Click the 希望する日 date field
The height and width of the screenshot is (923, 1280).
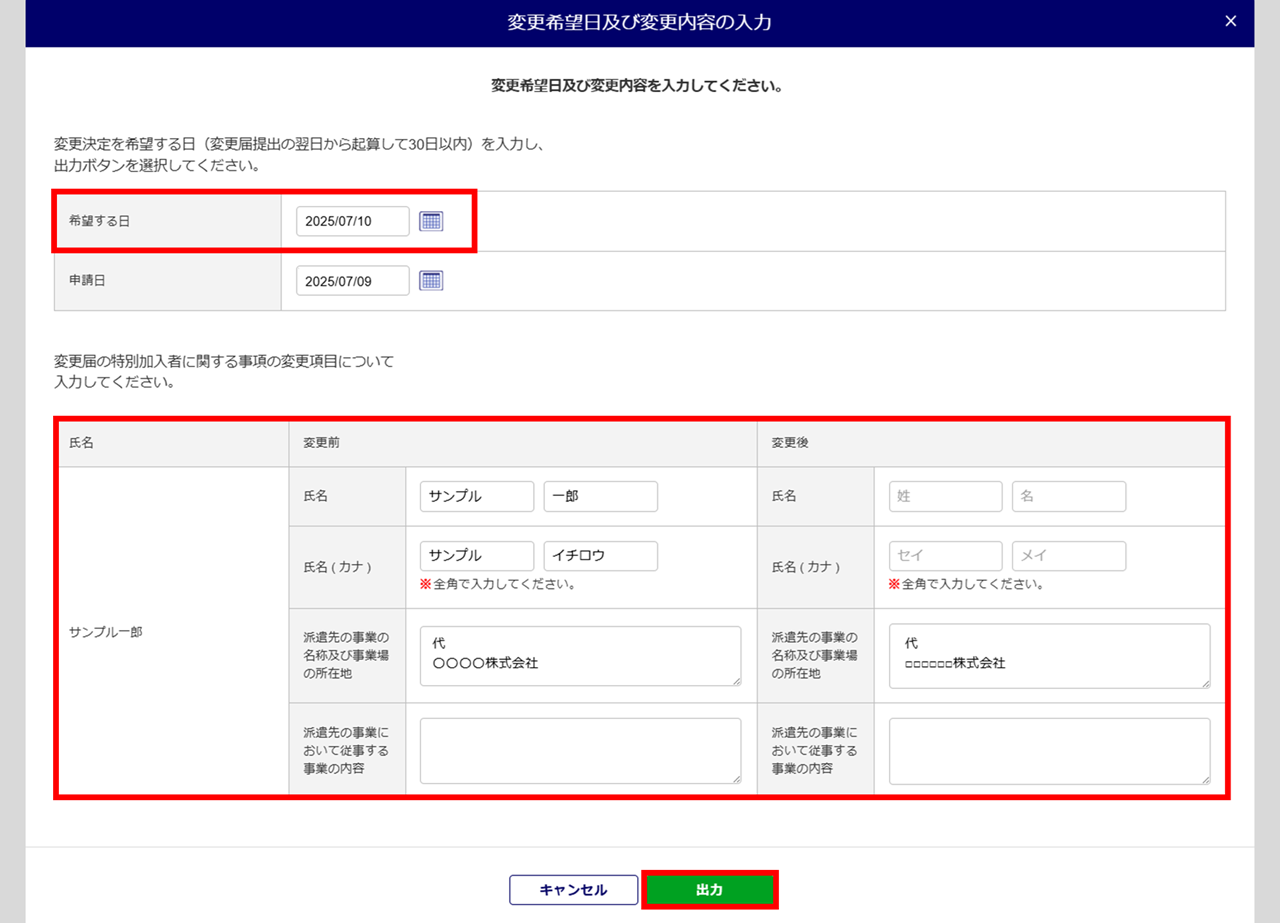pyautogui.click(x=352, y=221)
